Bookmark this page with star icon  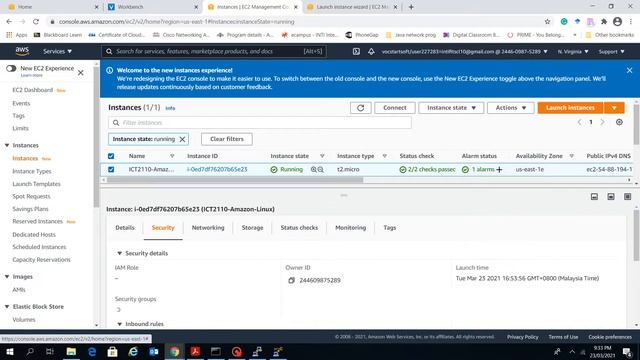coord(547,22)
